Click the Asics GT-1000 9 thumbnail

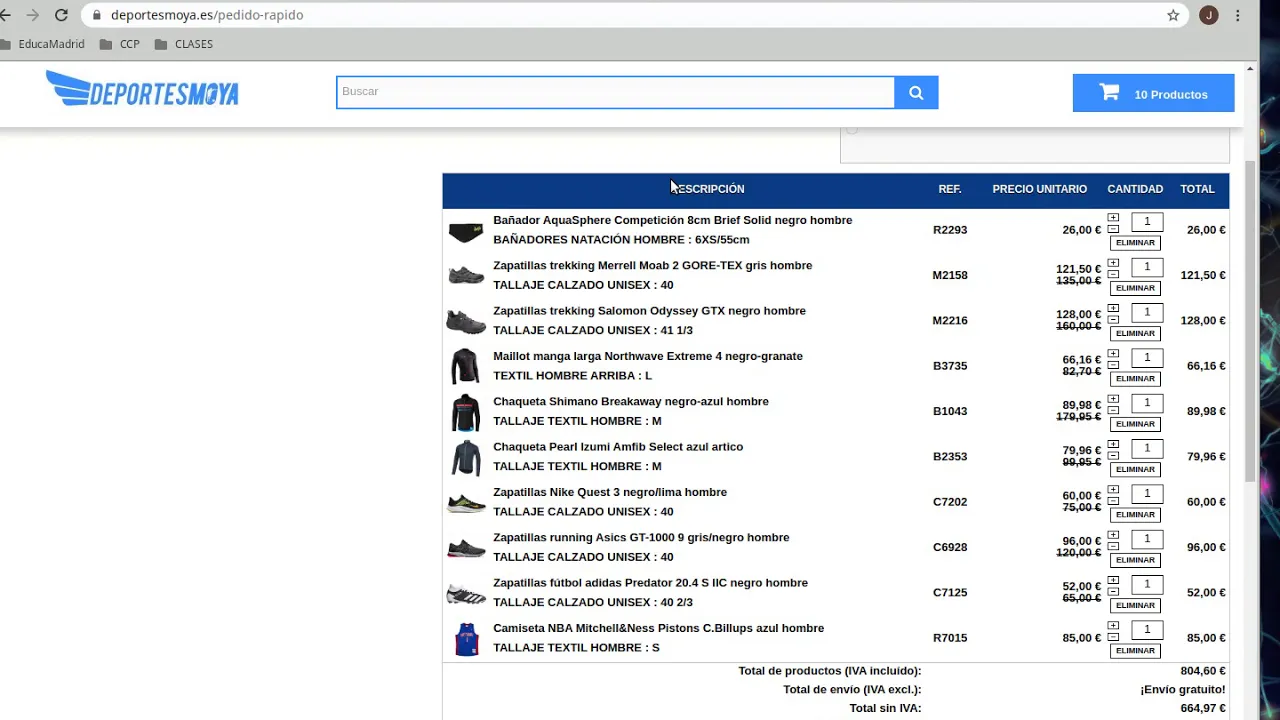pyautogui.click(x=466, y=548)
